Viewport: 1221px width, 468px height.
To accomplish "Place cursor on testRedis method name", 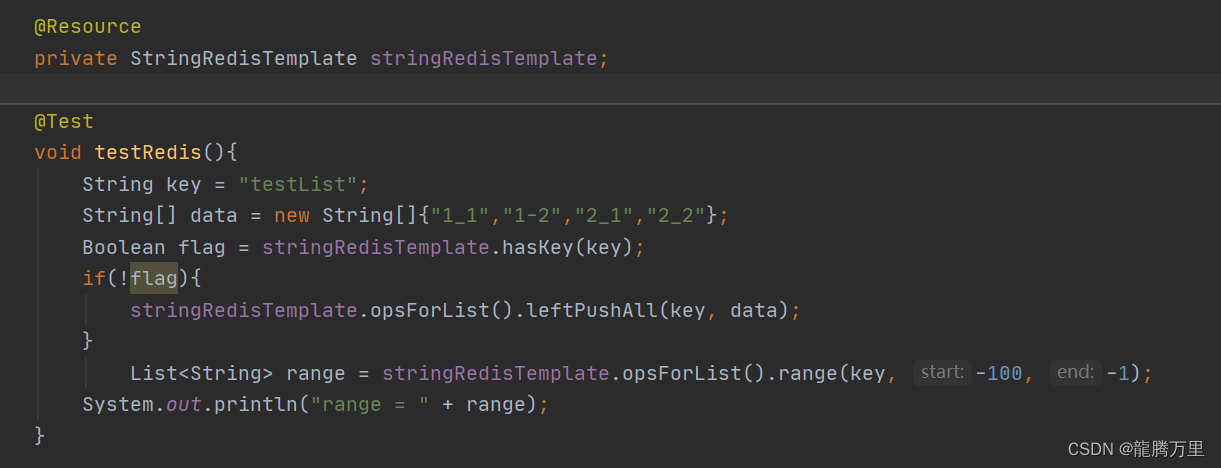I will click(x=148, y=153).
